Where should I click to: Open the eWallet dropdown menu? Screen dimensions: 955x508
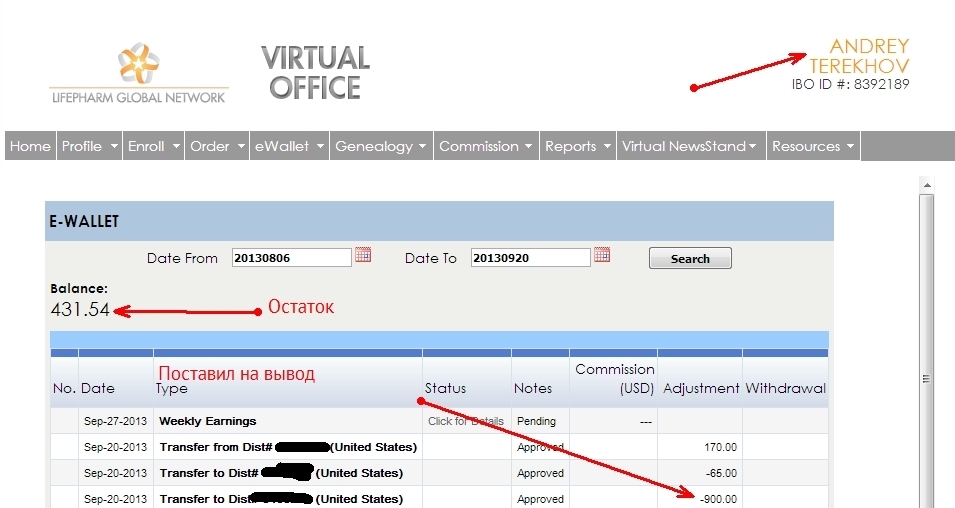pyautogui.click(x=289, y=146)
